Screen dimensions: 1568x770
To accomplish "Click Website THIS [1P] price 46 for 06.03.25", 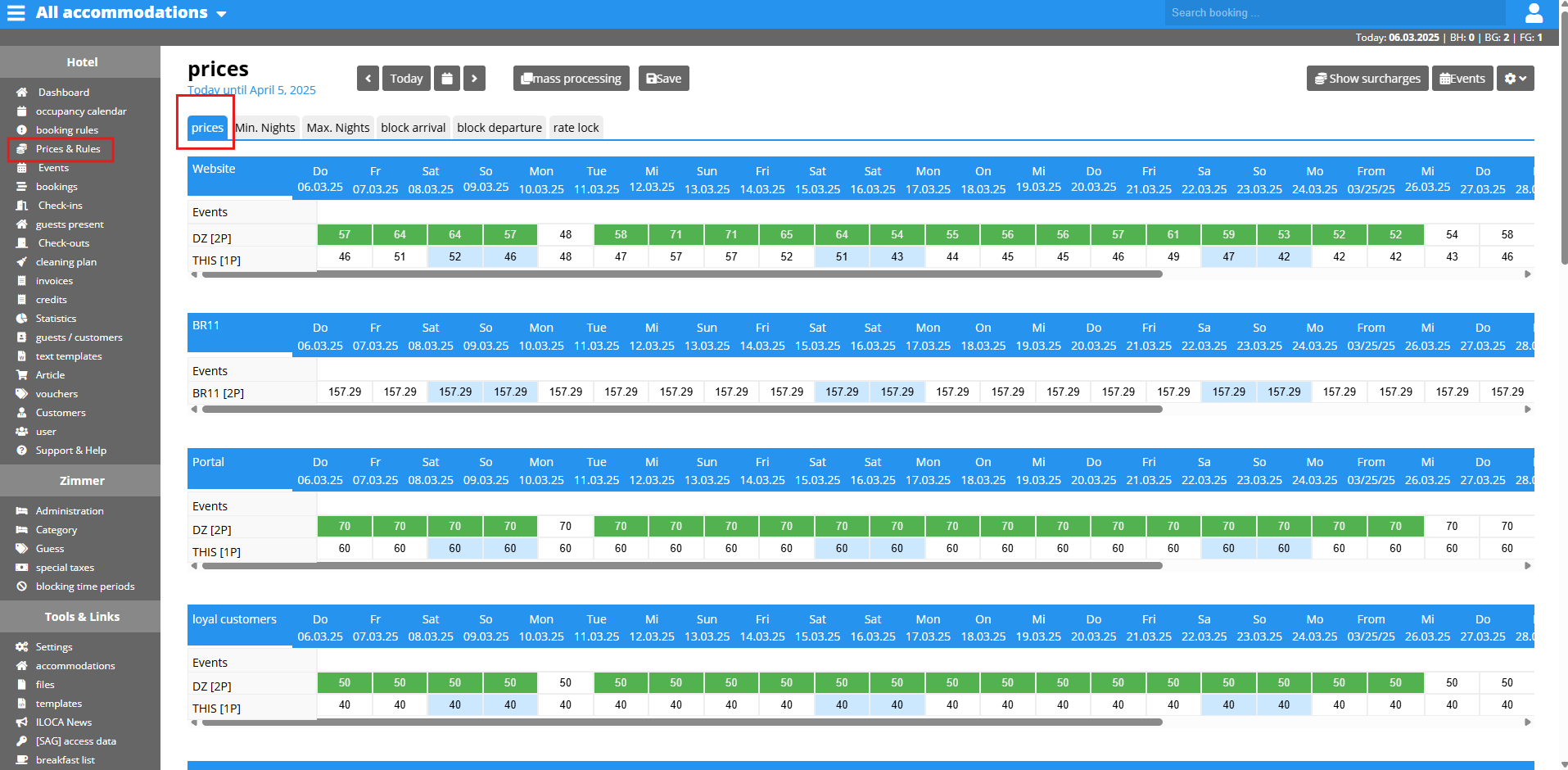I will click(x=345, y=256).
